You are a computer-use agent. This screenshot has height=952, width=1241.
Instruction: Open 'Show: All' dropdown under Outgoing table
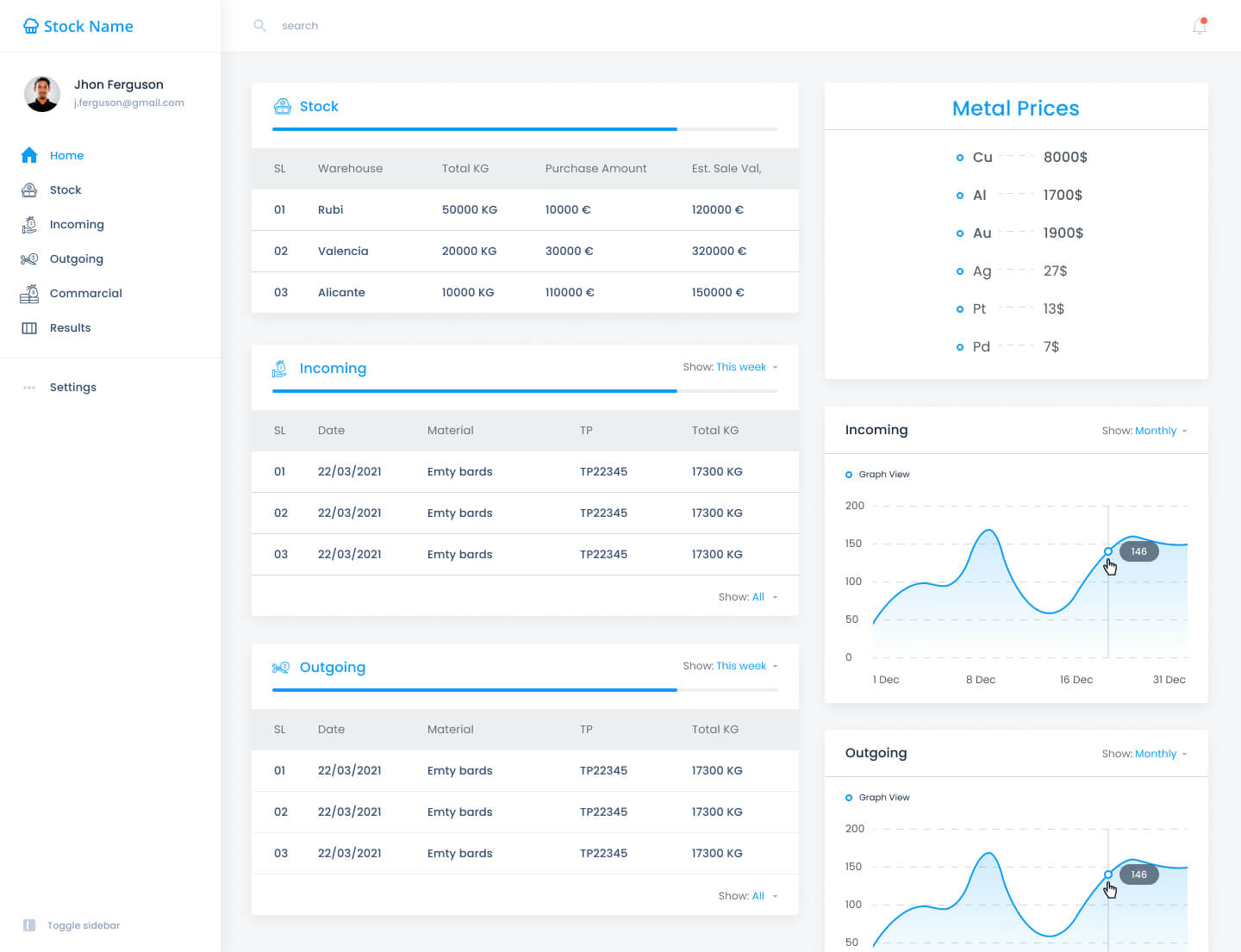[748, 896]
